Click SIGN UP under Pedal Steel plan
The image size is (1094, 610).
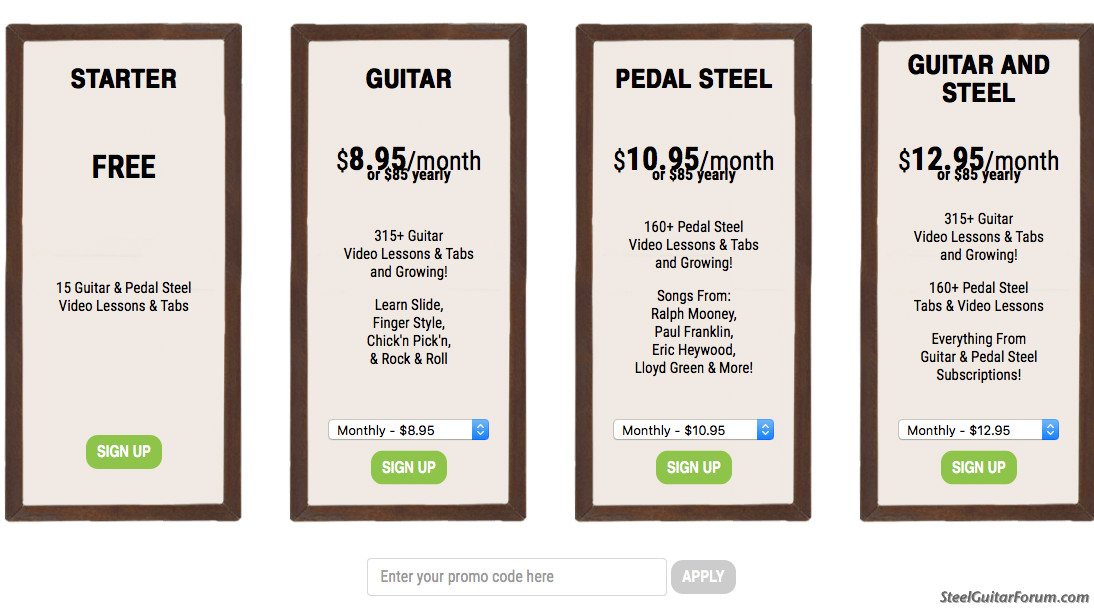(694, 468)
